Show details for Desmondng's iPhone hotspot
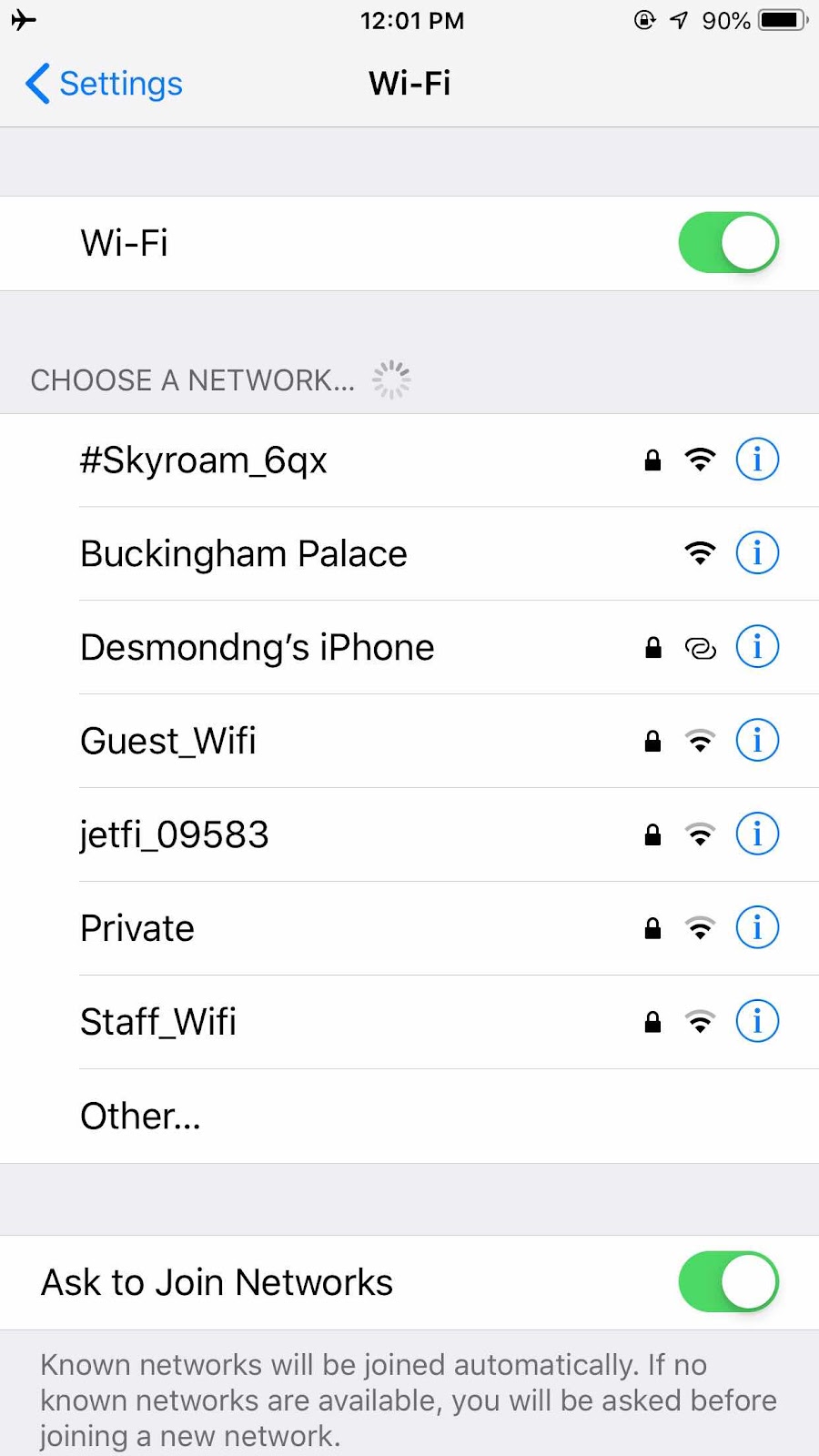The height and width of the screenshot is (1456, 819). point(756,647)
